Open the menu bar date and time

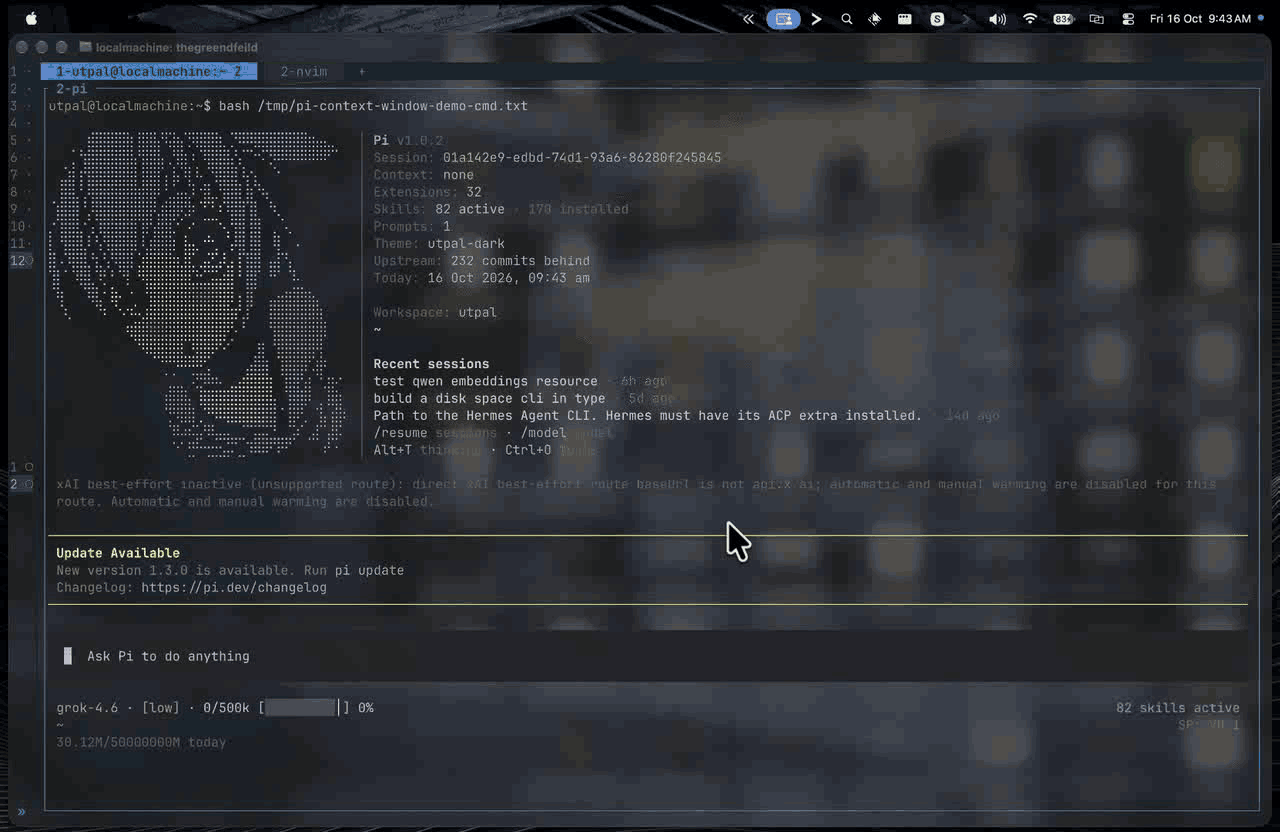click(x=1200, y=19)
